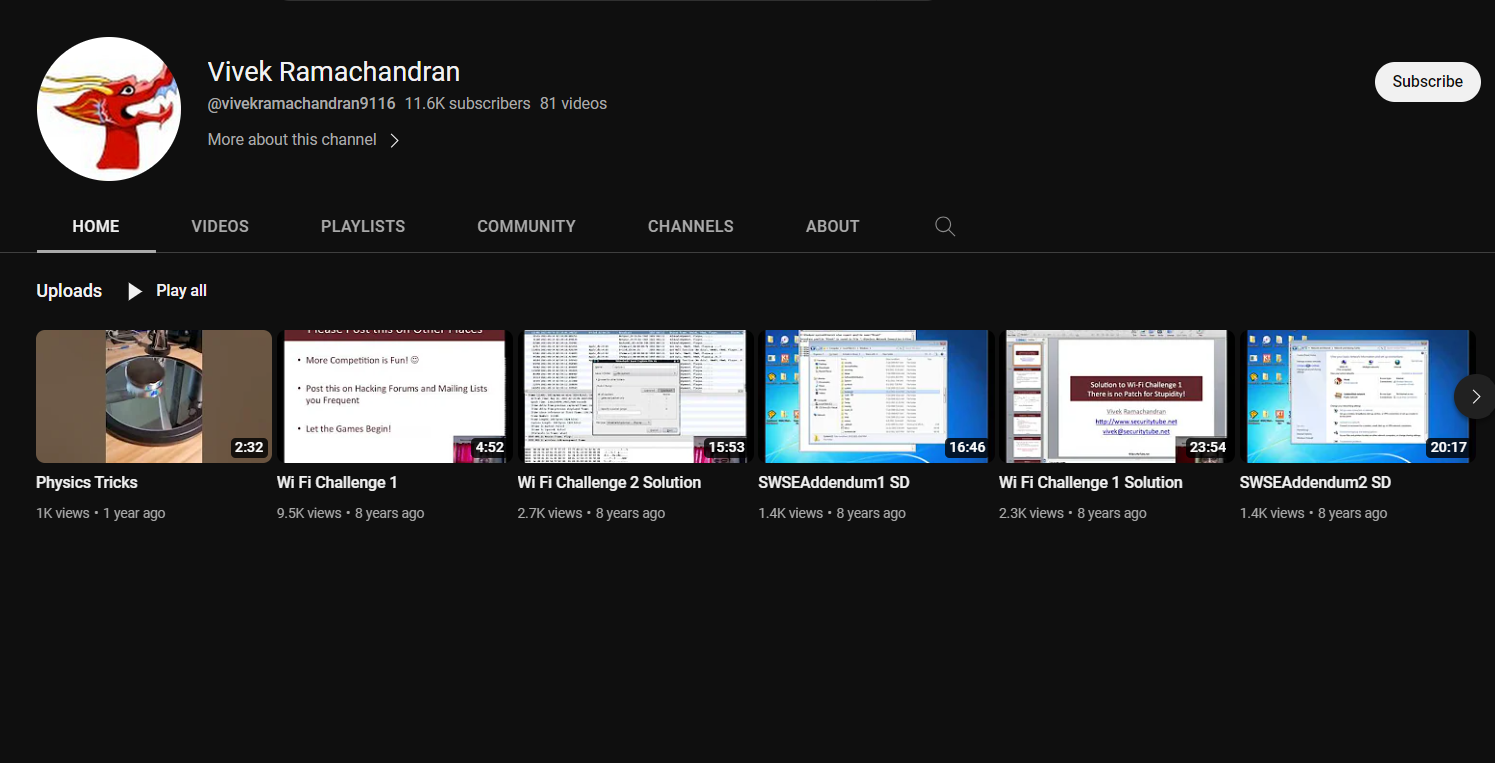The image size is (1495, 763).
Task: Click the Vivek Ramachandran channel avatar
Action: pyautogui.click(x=108, y=108)
